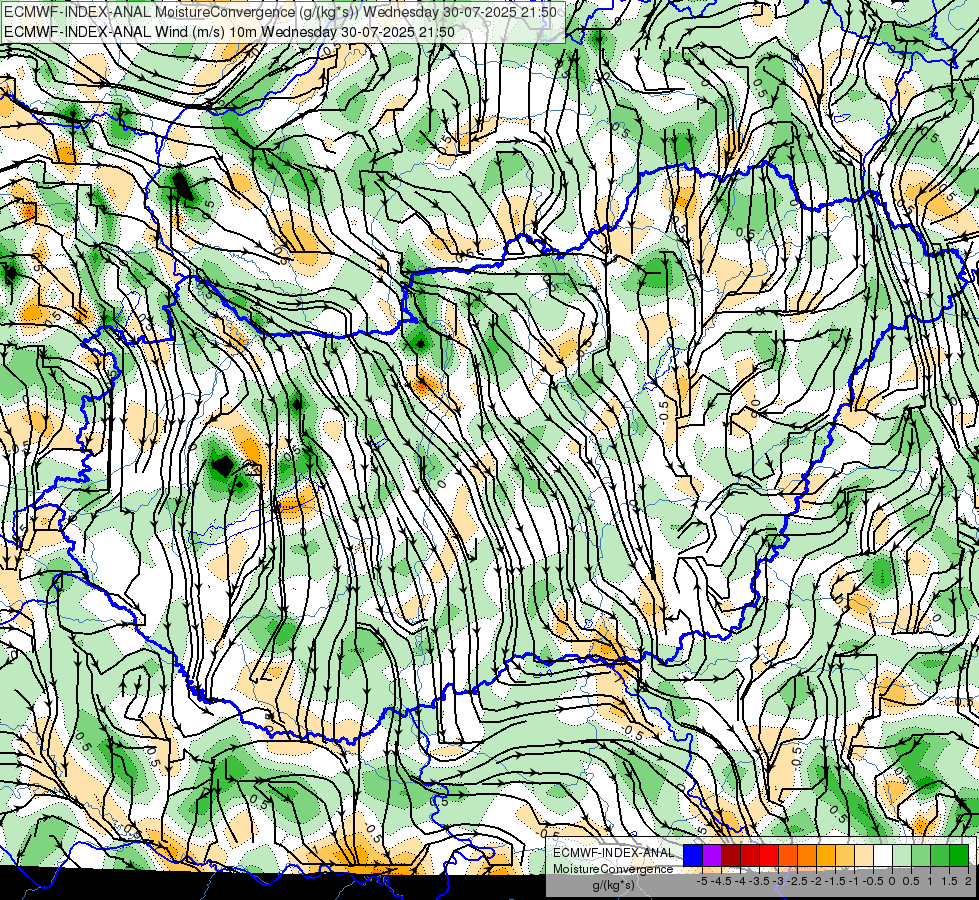Click the purple swatch in the legend
Viewport: 979px width, 900px height.
tap(712, 855)
